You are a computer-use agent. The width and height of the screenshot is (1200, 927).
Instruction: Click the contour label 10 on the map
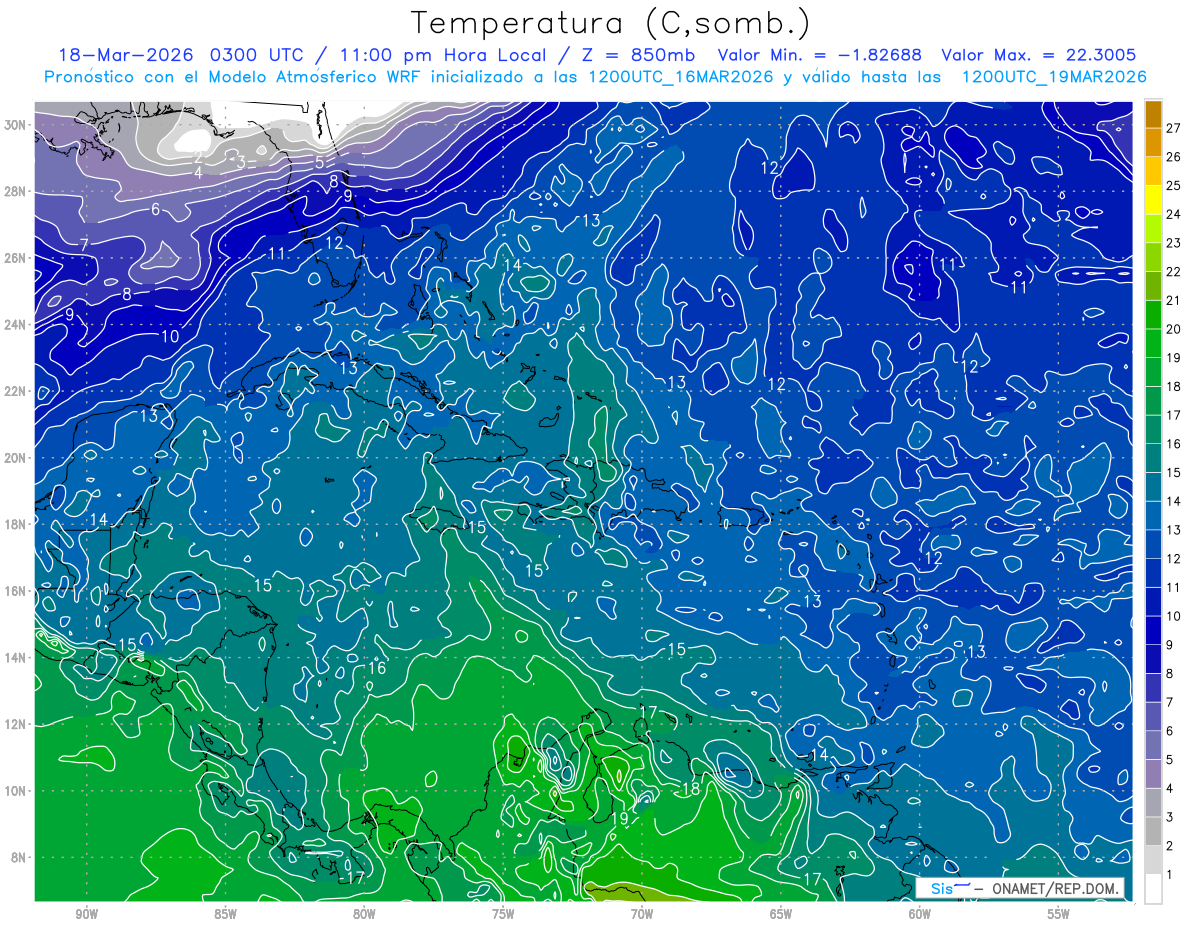click(x=170, y=337)
